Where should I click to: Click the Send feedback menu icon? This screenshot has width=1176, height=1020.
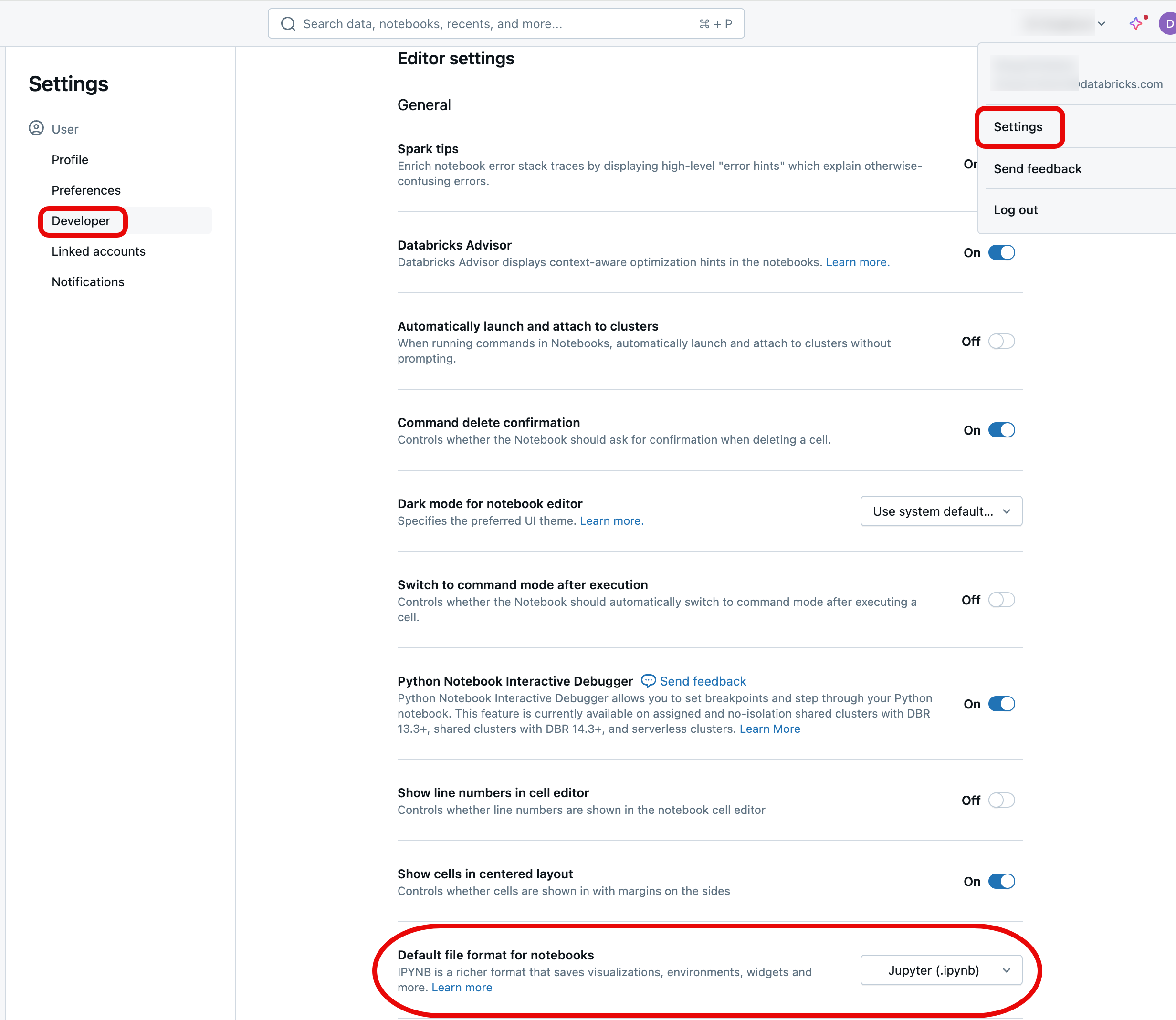click(1037, 168)
